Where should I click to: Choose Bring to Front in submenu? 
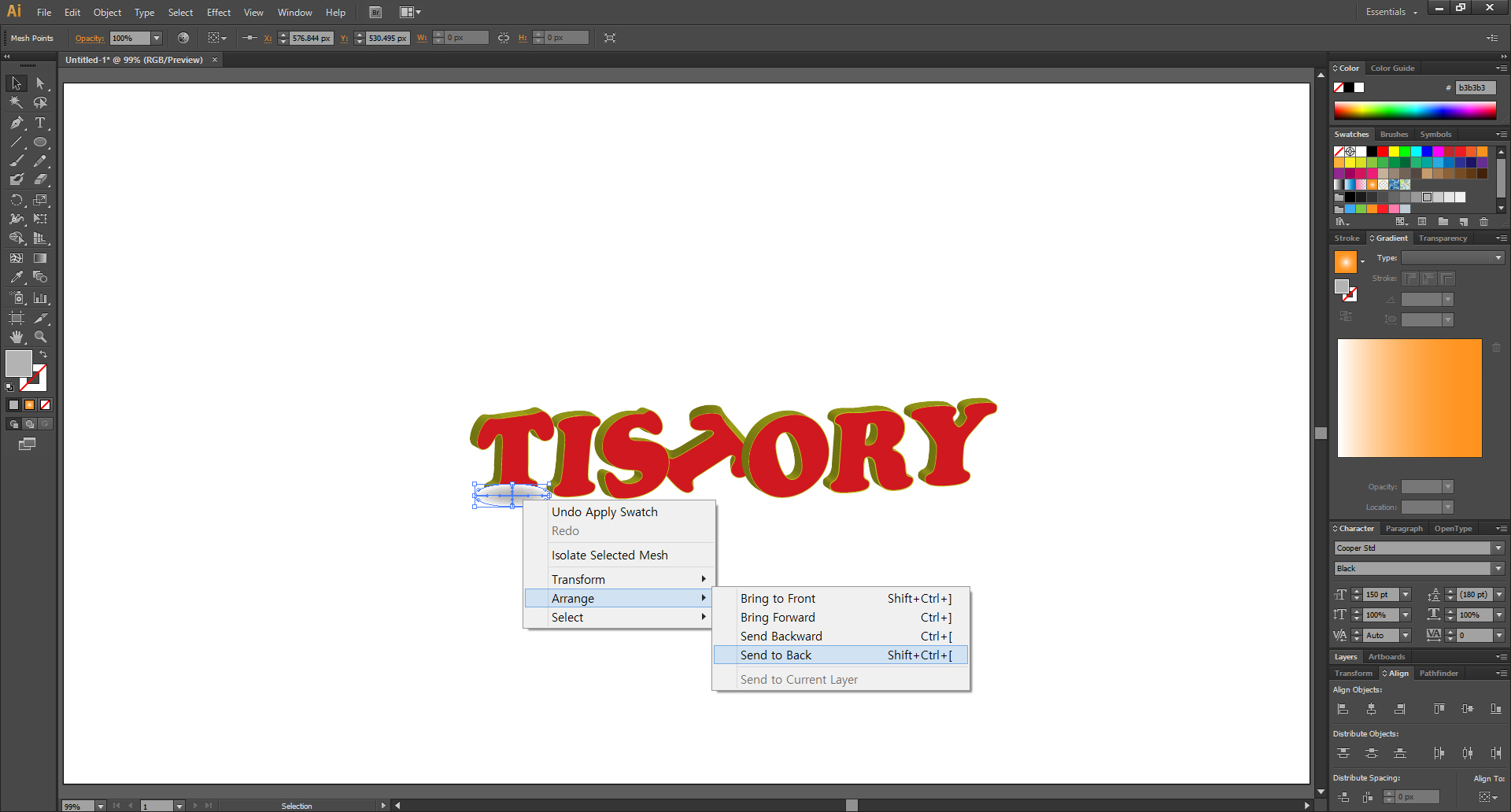(840, 598)
